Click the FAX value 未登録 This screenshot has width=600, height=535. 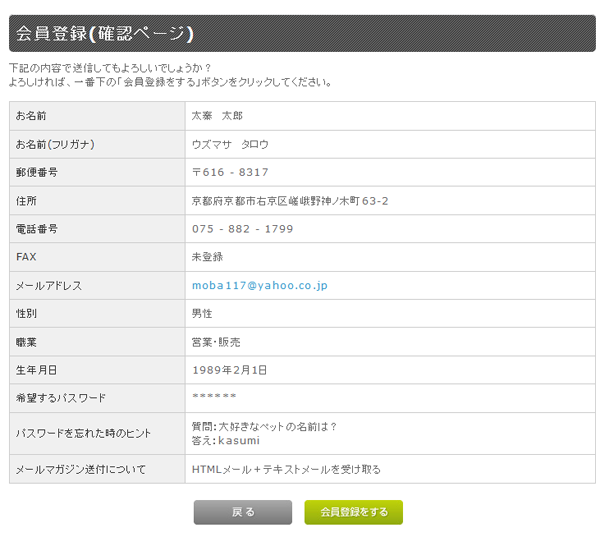[207, 257]
